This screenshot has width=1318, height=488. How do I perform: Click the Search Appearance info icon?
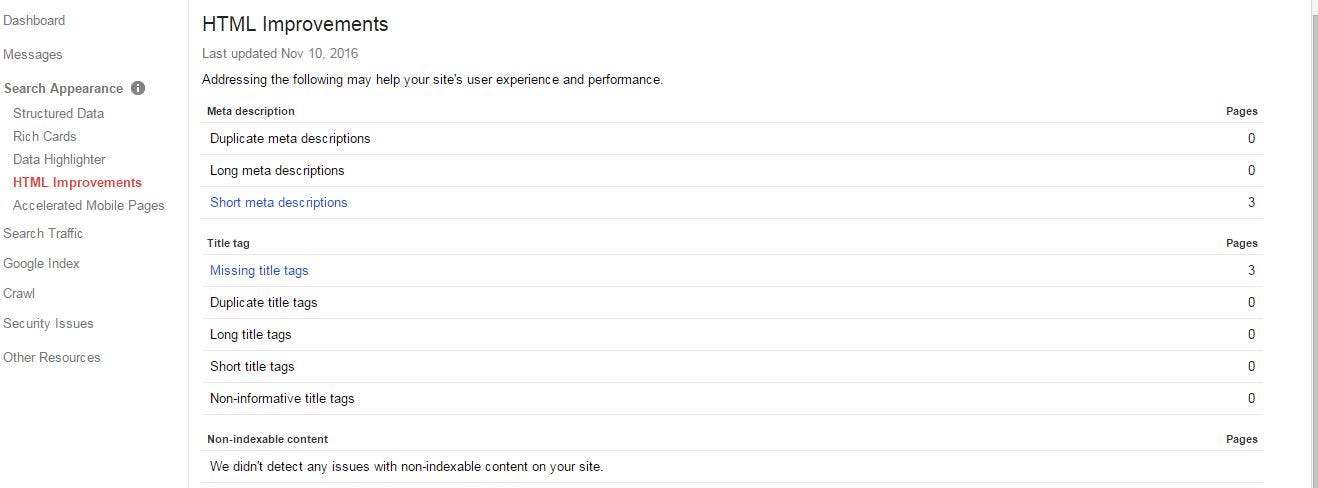(138, 88)
